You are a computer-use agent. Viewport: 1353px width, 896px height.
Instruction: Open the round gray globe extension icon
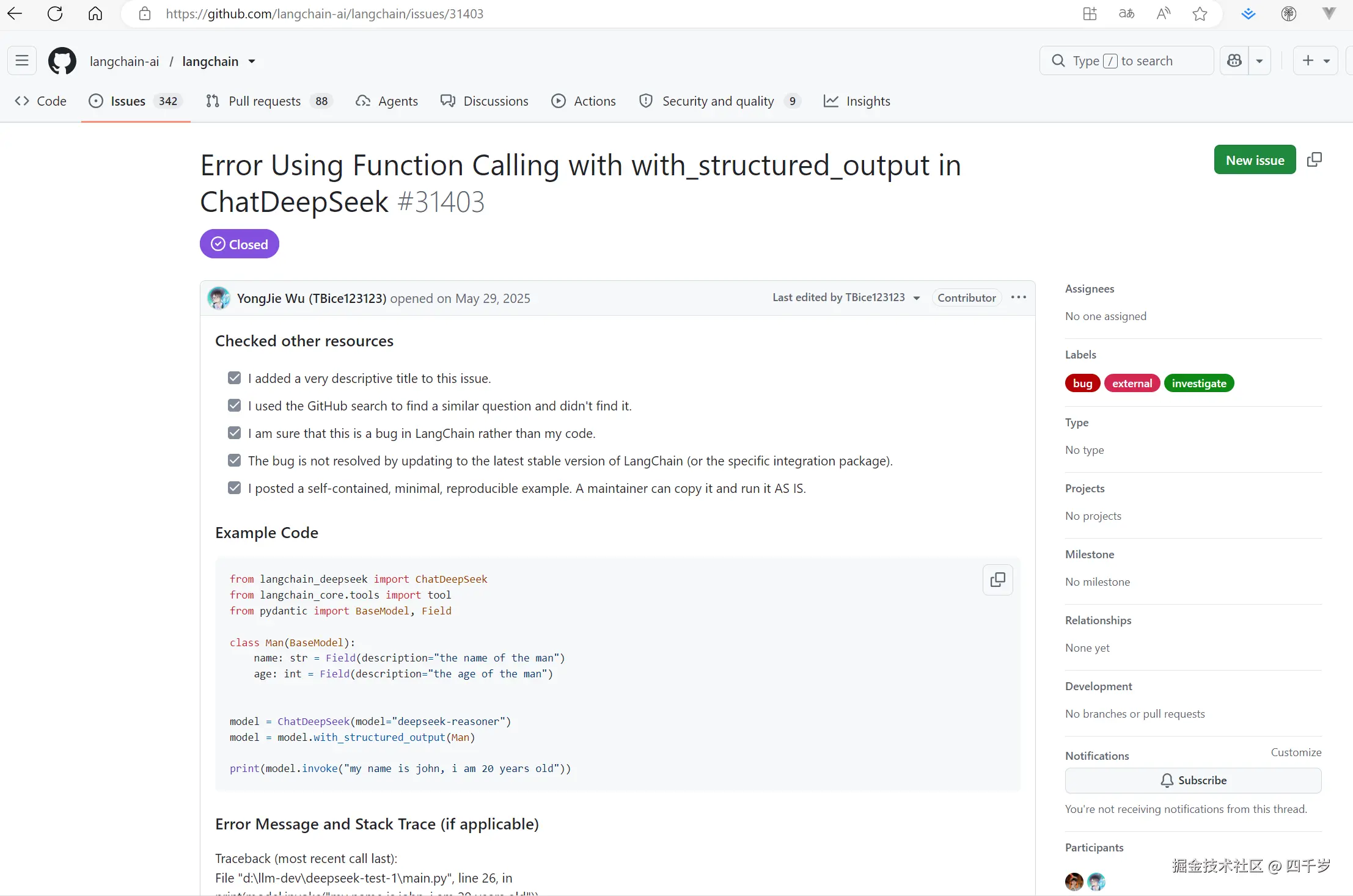coord(1289,13)
